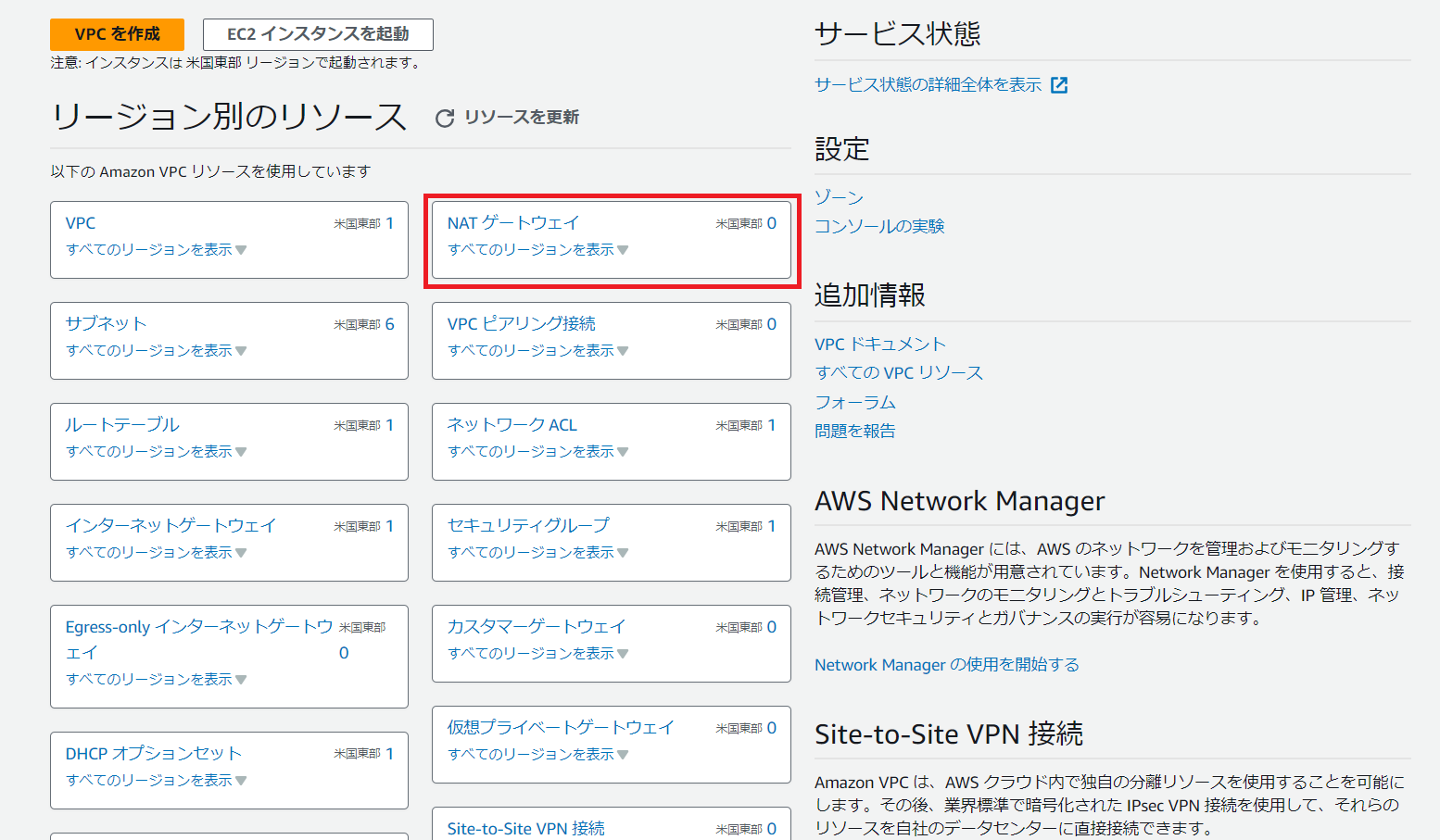Screen dimensions: 1440x840
Task: Select the カスタマーゲートウェイ link
Action: point(536,627)
